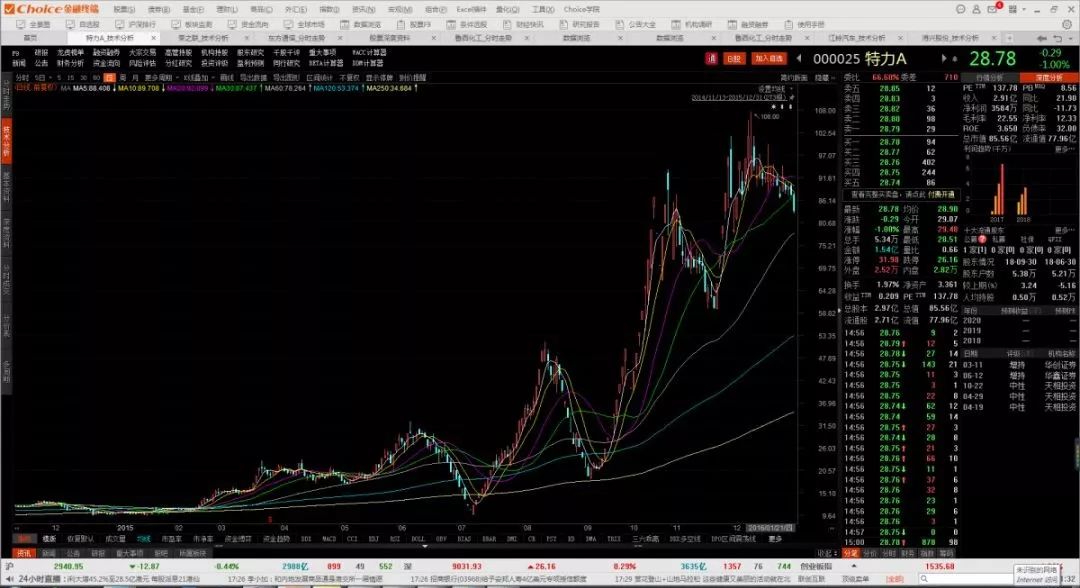Viewport: 1080px width, 588px height.
Task: Click 恢复默认 in the indicator row
Action: 80,539
